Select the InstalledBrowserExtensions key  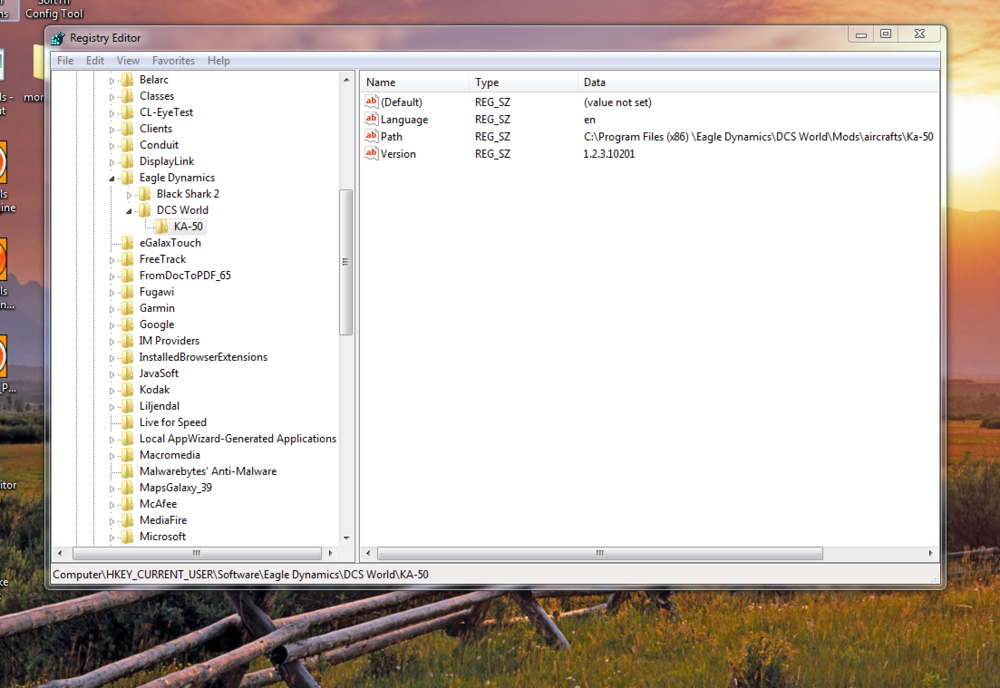[x=203, y=357]
